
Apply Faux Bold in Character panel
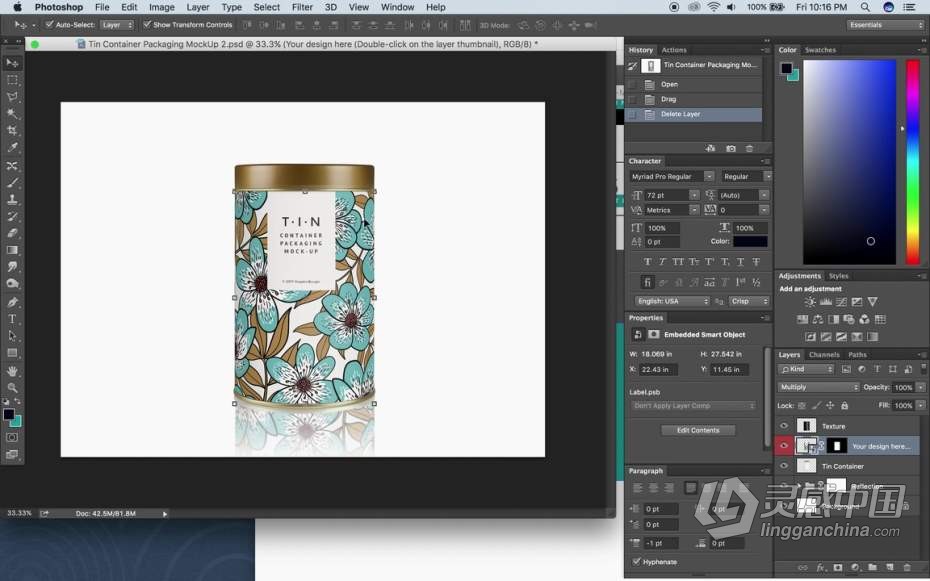pyautogui.click(x=647, y=261)
